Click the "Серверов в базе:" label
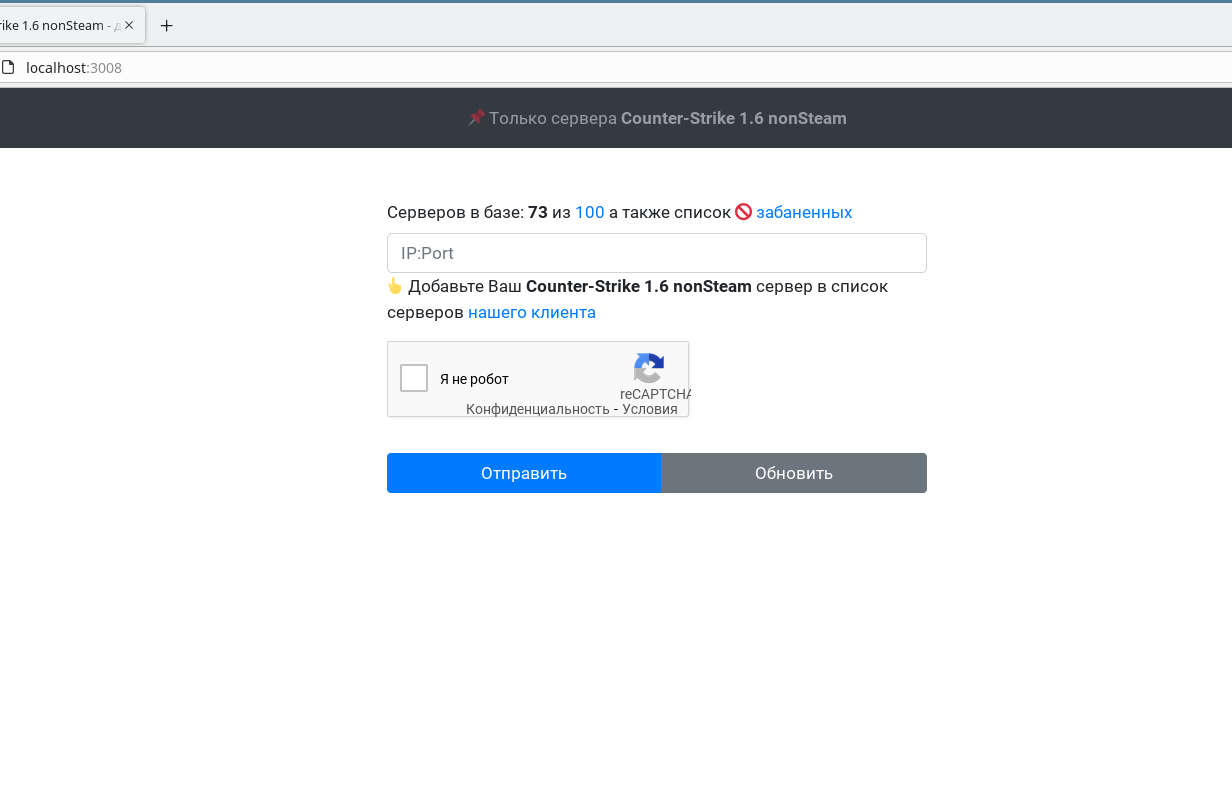 [x=455, y=212]
